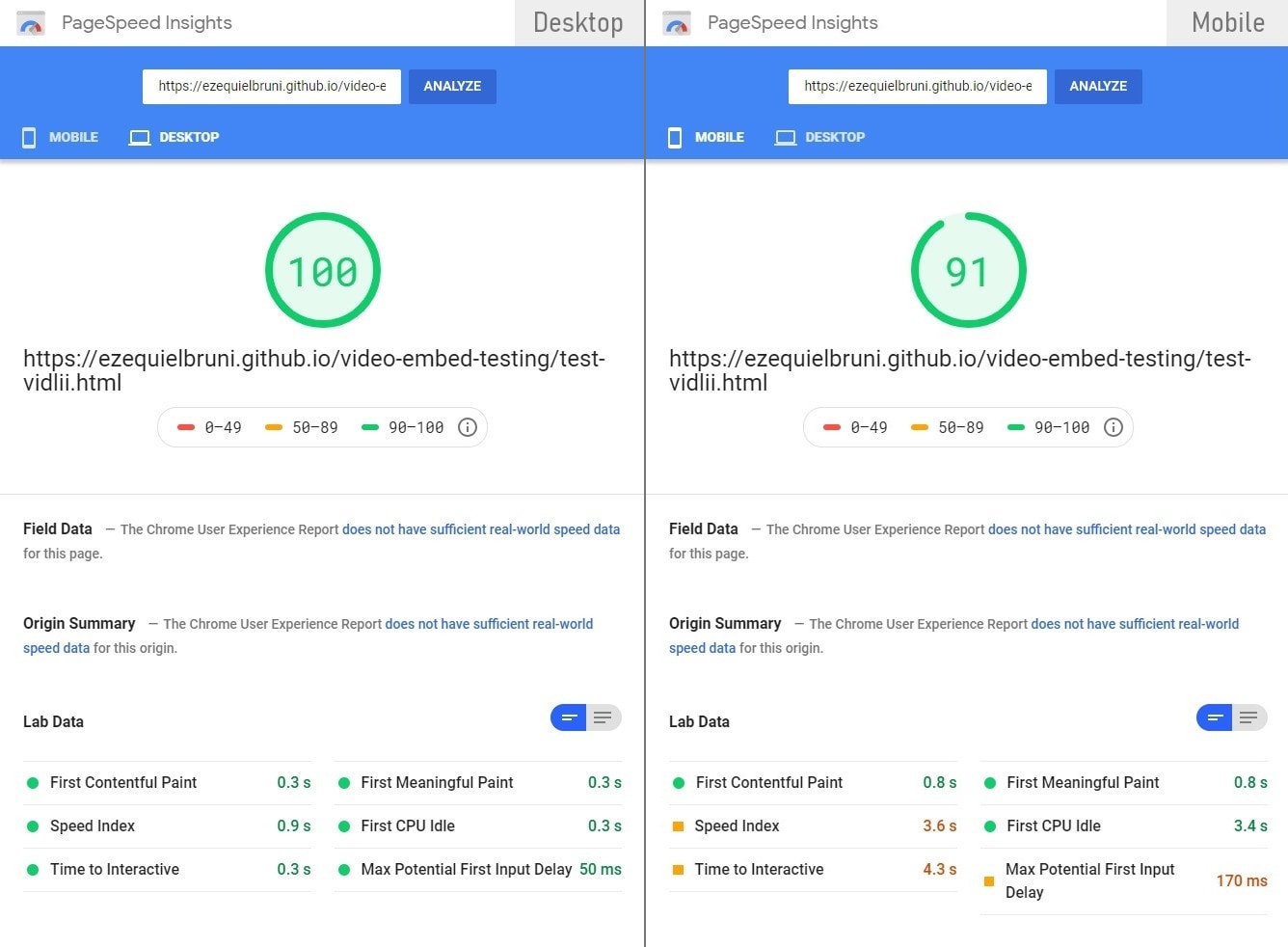Focus the URL input field in Mobile panel
The width and height of the screenshot is (1288, 947).
tap(918, 86)
